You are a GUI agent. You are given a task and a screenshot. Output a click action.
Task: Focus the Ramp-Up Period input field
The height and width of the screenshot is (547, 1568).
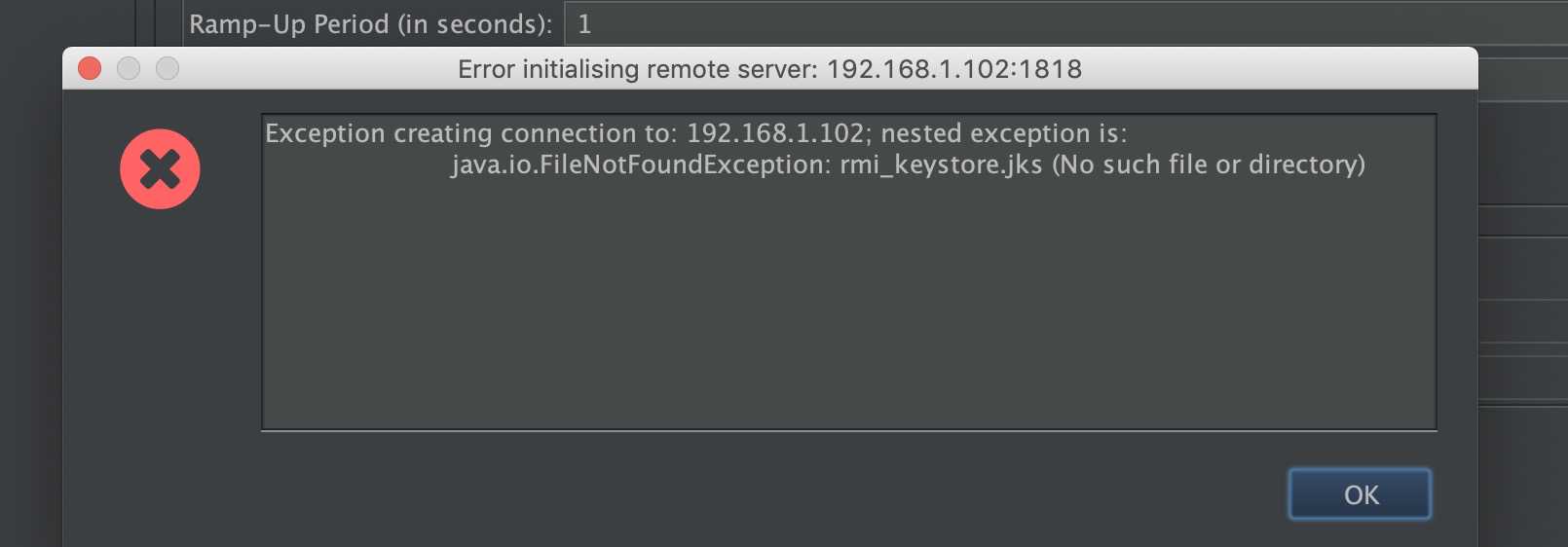[1065, 23]
